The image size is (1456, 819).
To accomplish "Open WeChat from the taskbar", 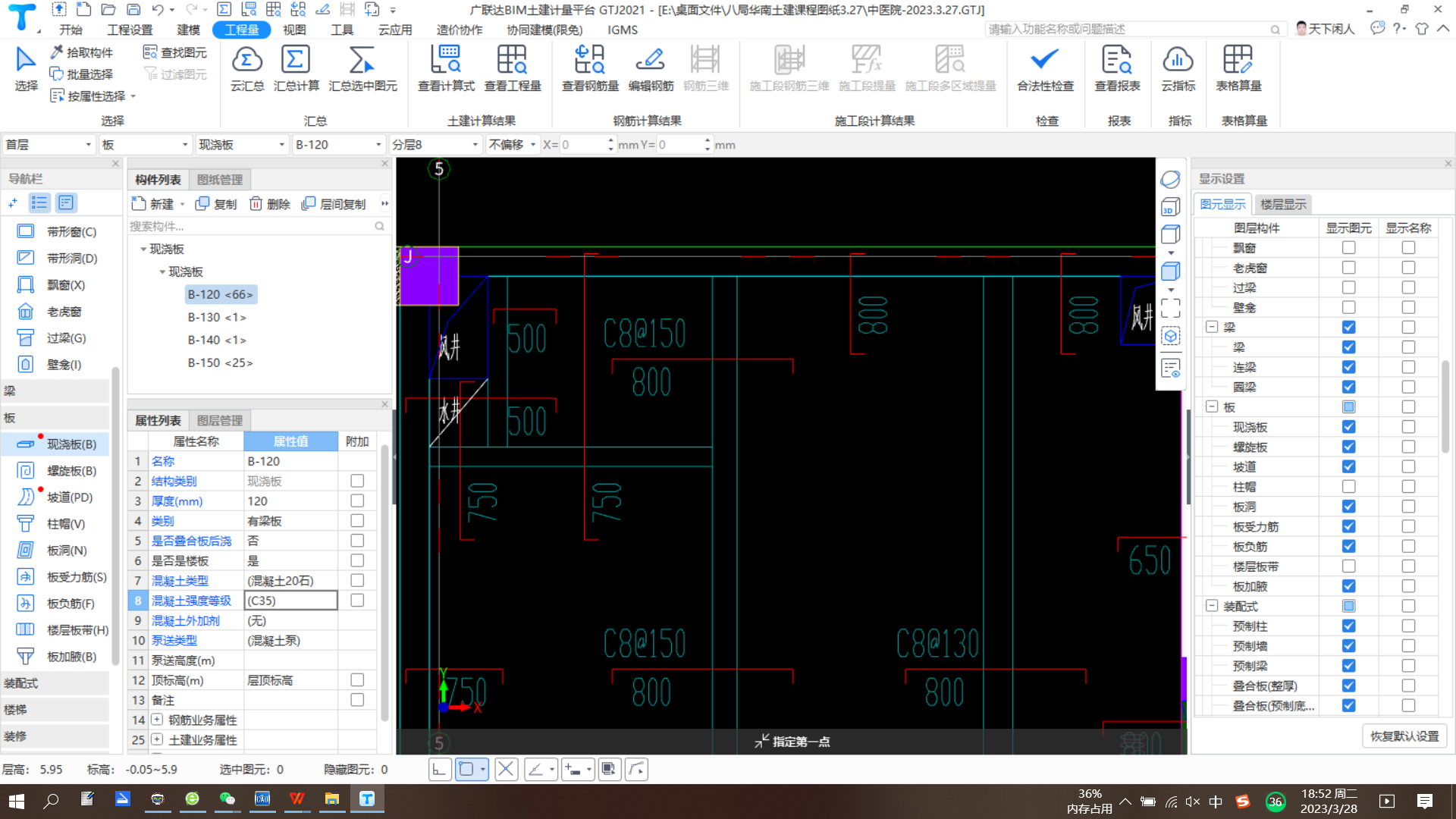I will click(x=227, y=799).
